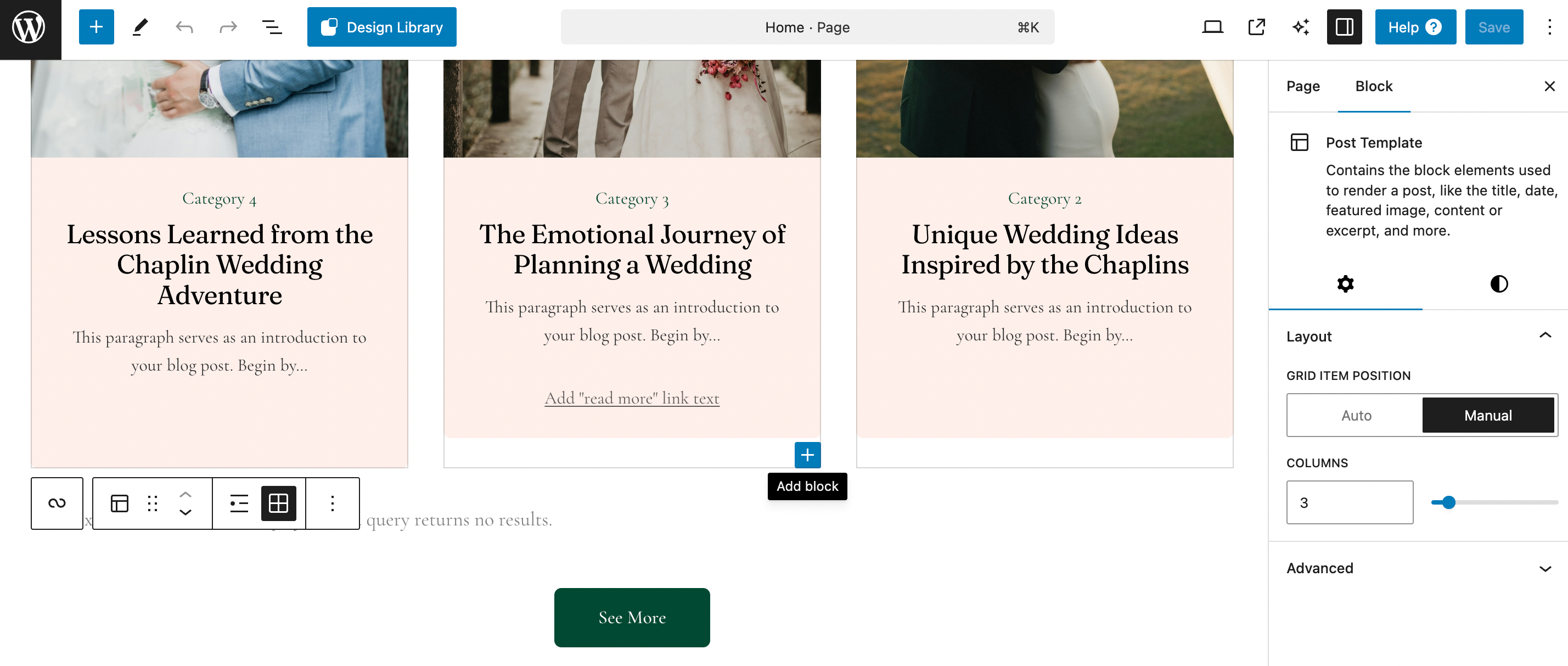1568x666 pixels.
Task: Redo the last change
Action: coord(228,27)
